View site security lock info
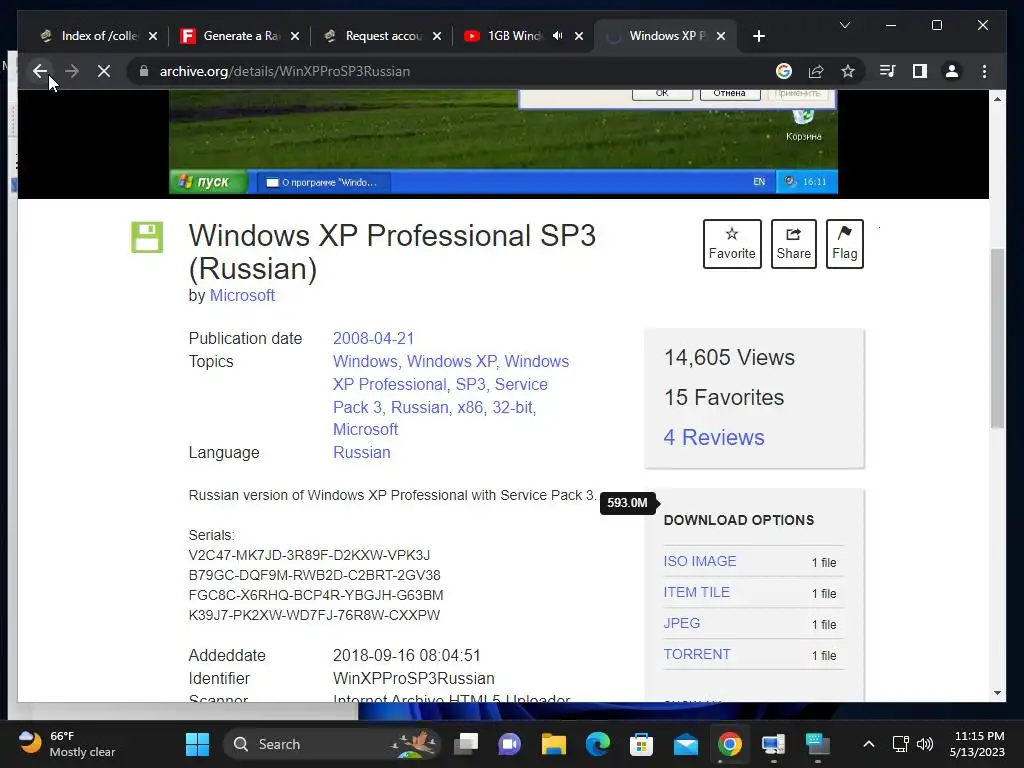This screenshot has height=768, width=1024. pyautogui.click(x=144, y=71)
